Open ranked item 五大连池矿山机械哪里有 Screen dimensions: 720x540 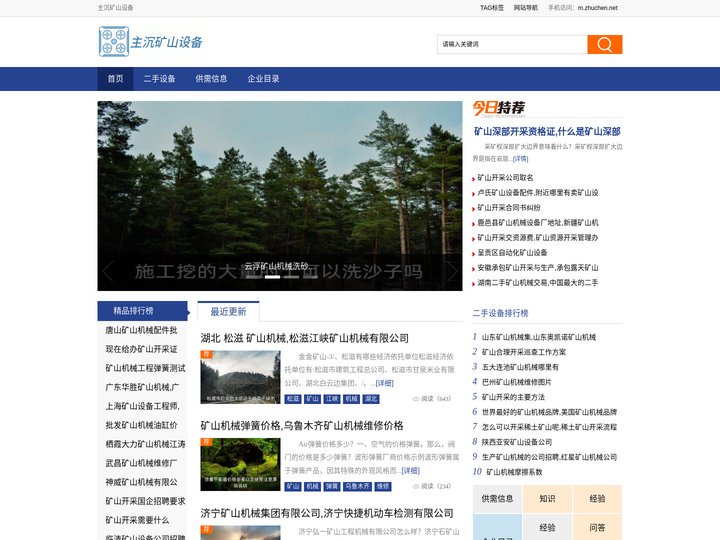(520, 367)
